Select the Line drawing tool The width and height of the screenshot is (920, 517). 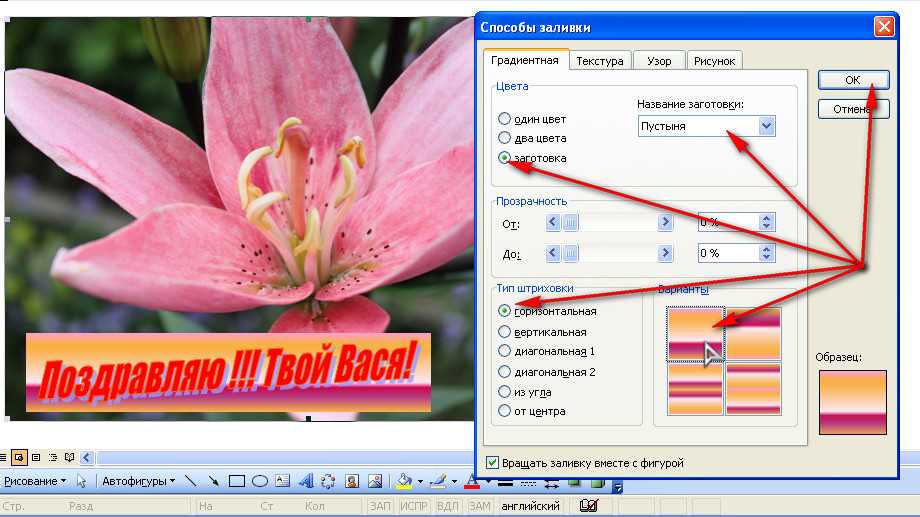click(x=191, y=481)
